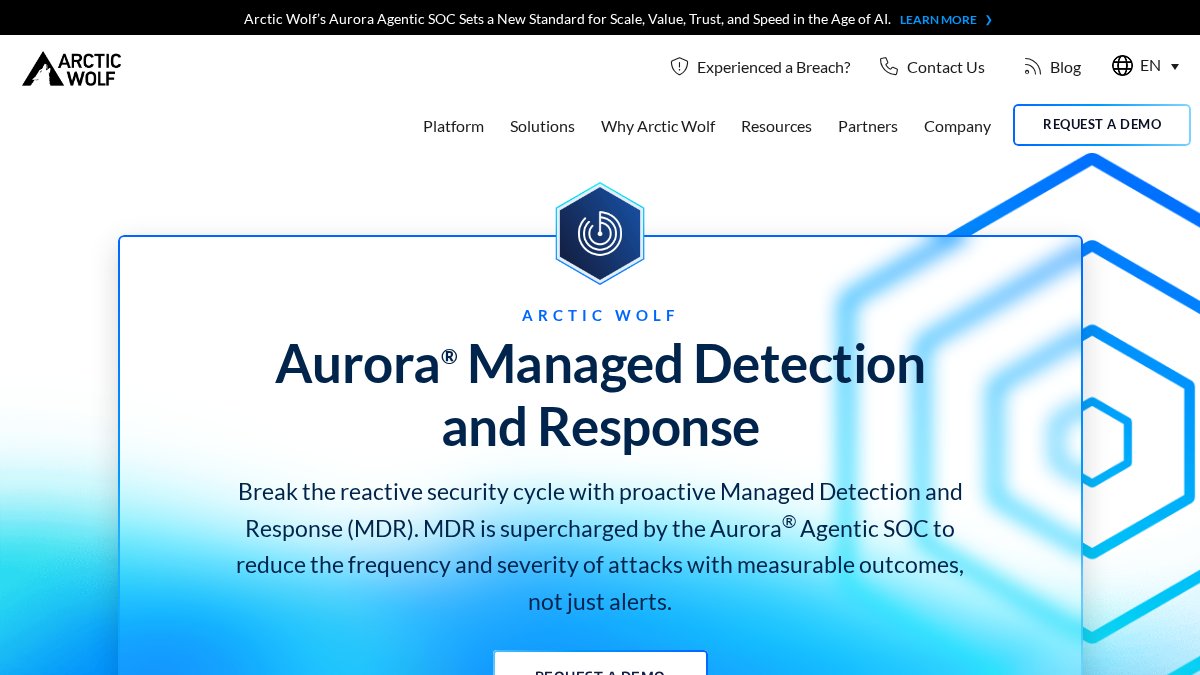Viewport: 1200px width, 675px height.
Task: Open the Company menu
Action: click(x=957, y=126)
